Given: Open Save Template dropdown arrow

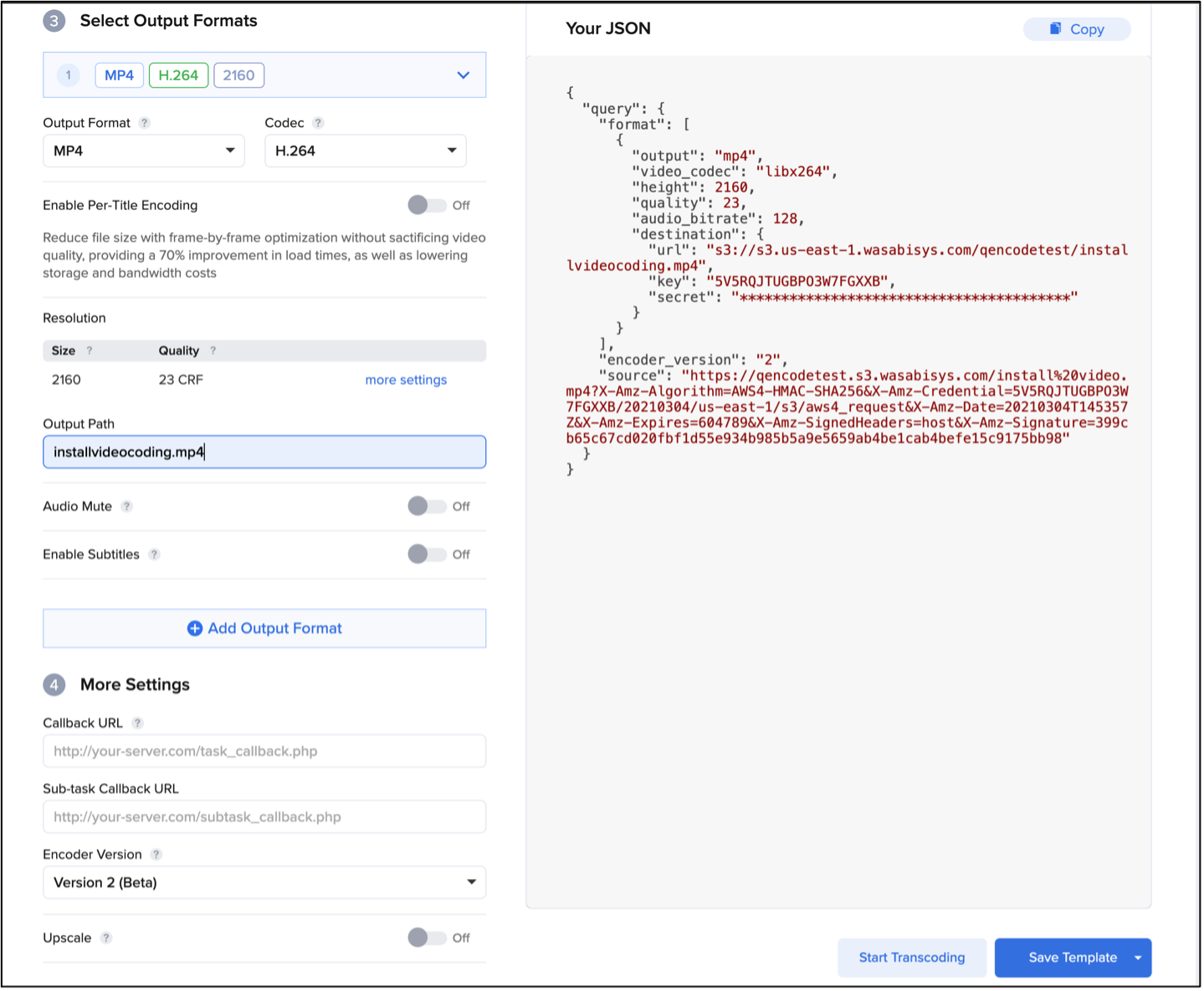Looking at the screenshot, I should tap(1139, 958).
